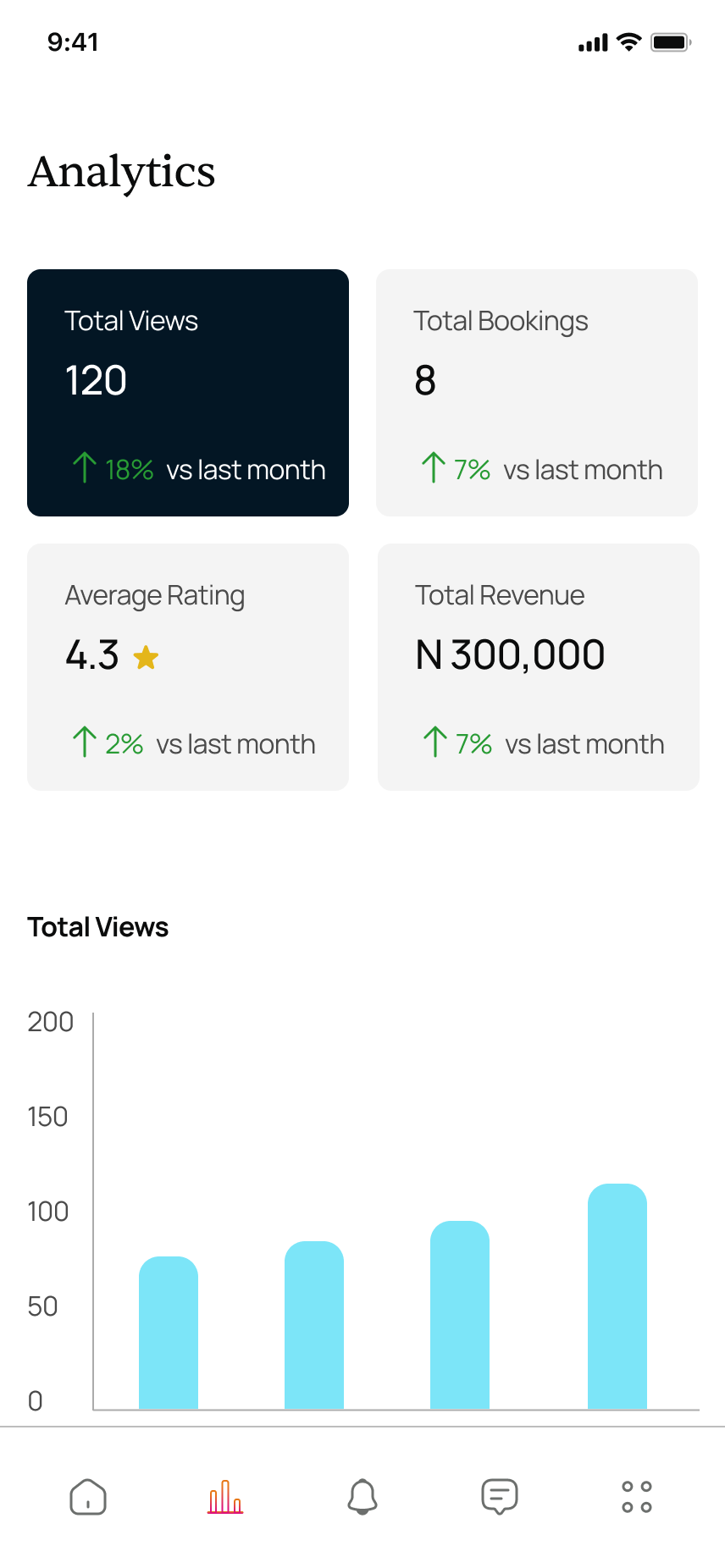Tap the tallest, last chart bar
The image size is (725, 1568).
pyautogui.click(x=617, y=1297)
